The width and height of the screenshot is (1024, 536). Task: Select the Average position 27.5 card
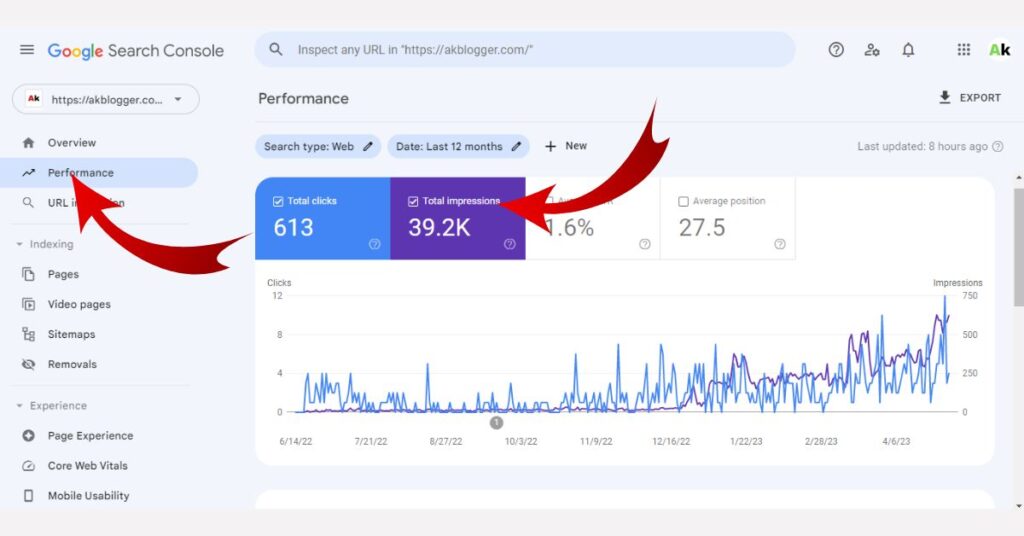point(728,219)
